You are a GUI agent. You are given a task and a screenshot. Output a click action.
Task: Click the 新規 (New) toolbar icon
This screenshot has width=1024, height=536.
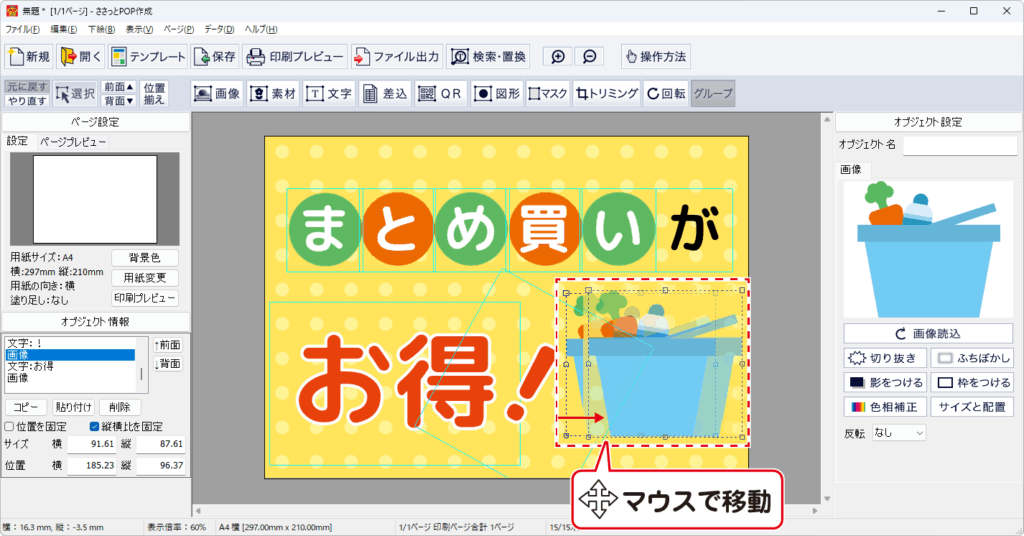click(29, 56)
